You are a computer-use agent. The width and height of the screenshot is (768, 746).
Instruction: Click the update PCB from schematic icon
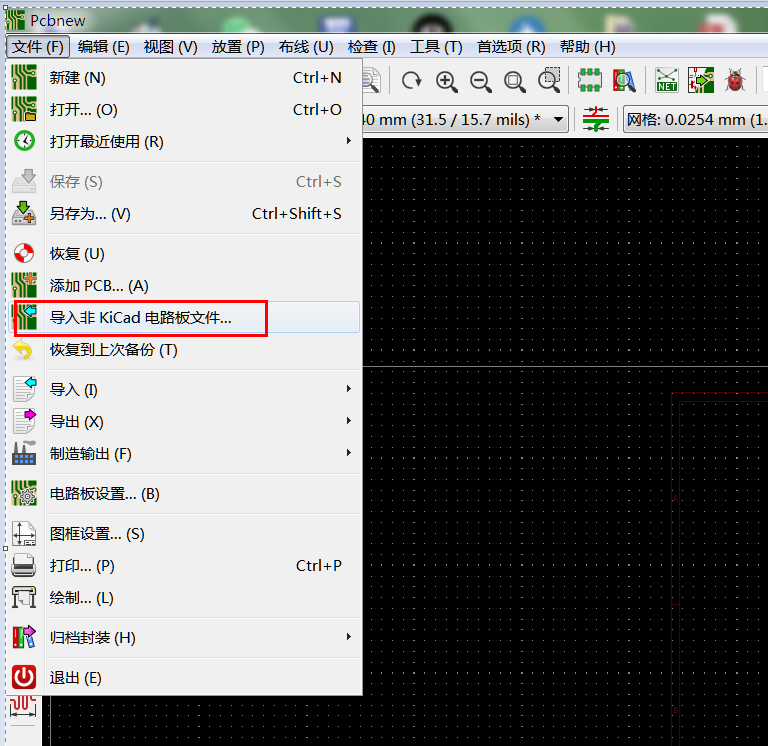[701, 81]
